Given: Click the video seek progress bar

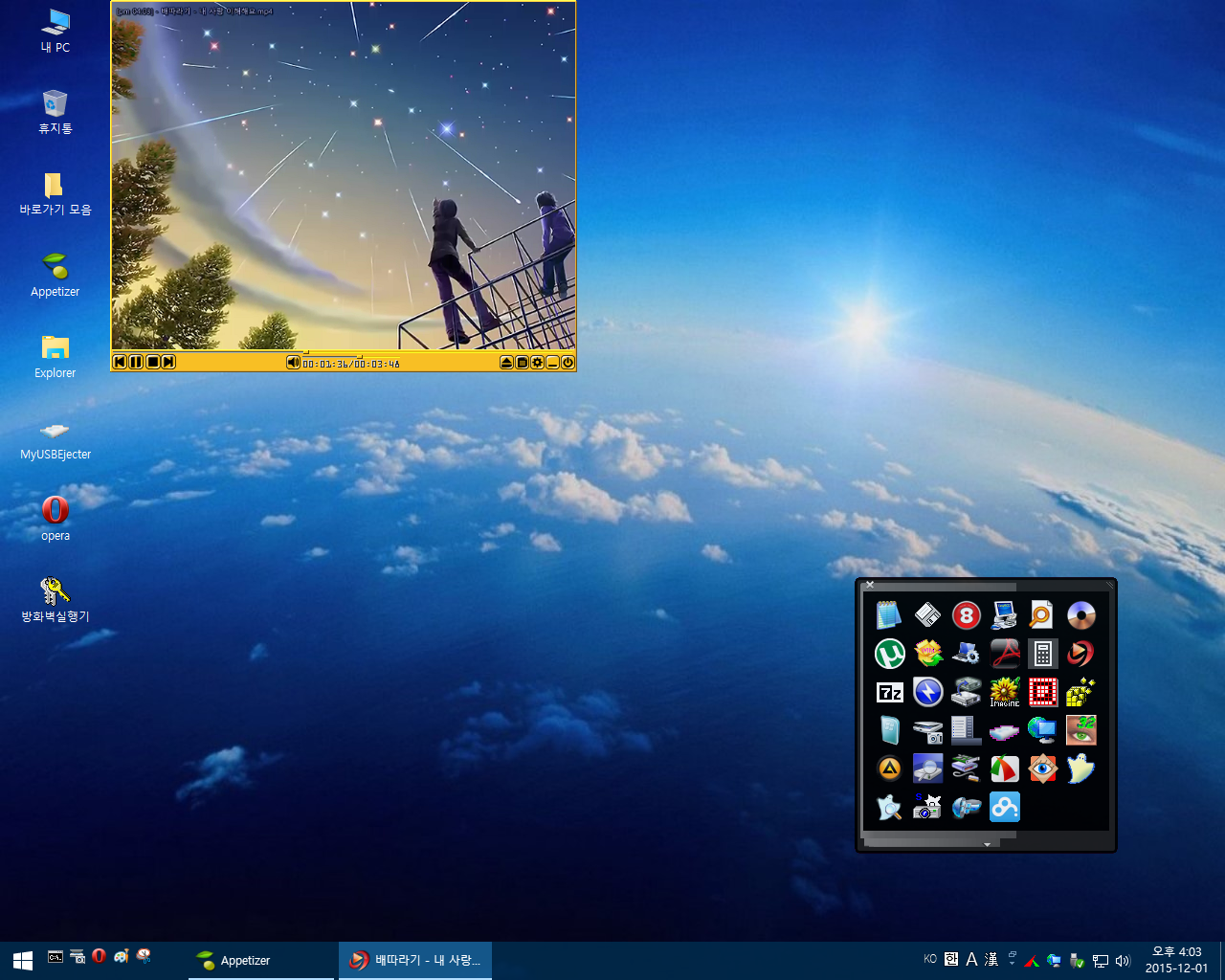Looking at the screenshot, I should pyautogui.click(x=344, y=352).
